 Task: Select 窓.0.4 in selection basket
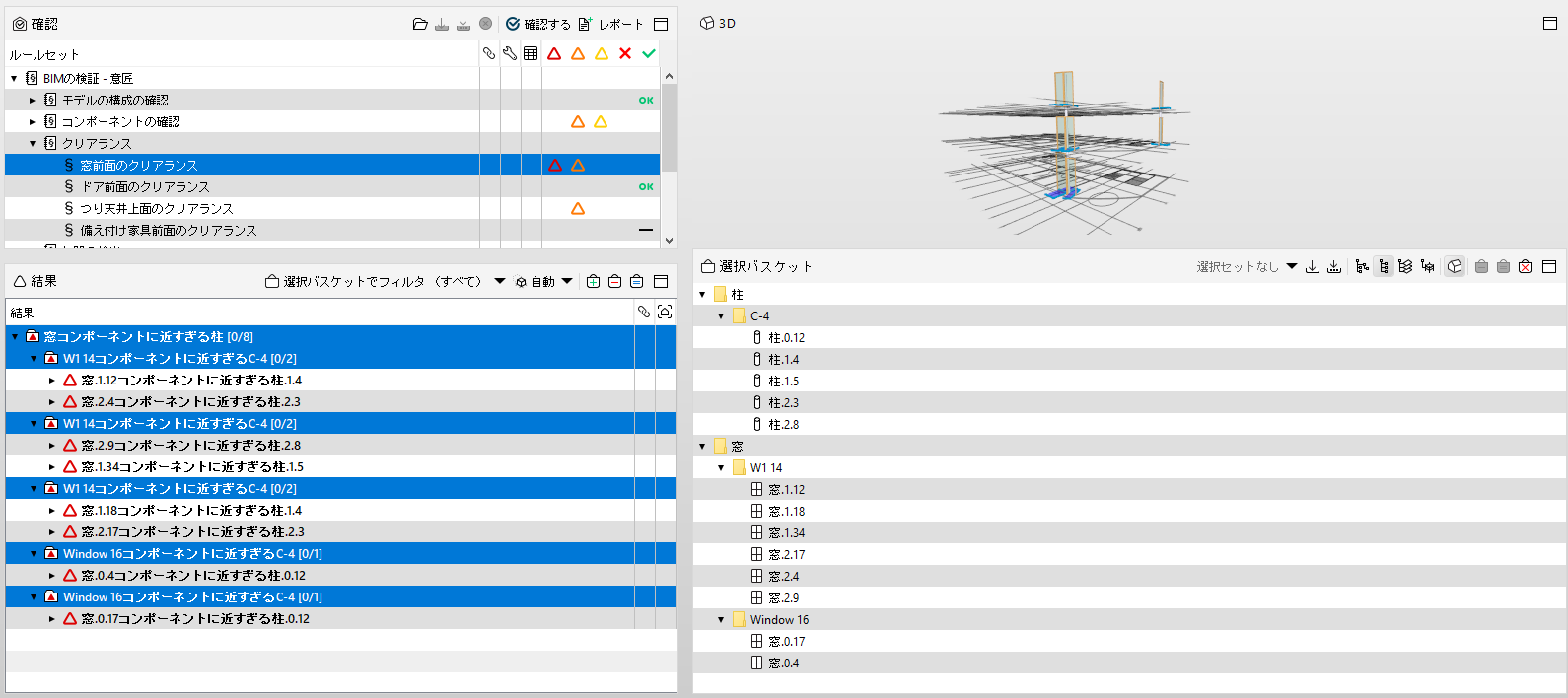click(1129, 663)
